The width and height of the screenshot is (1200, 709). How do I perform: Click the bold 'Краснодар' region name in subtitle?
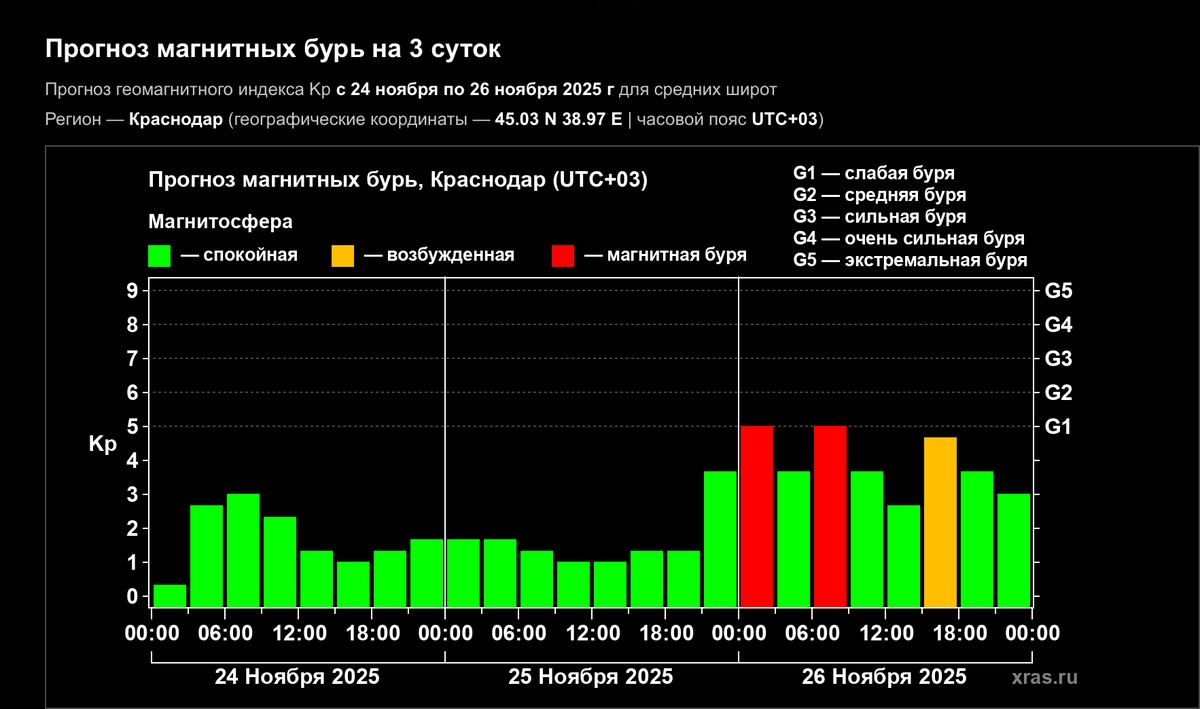(x=176, y=120)
